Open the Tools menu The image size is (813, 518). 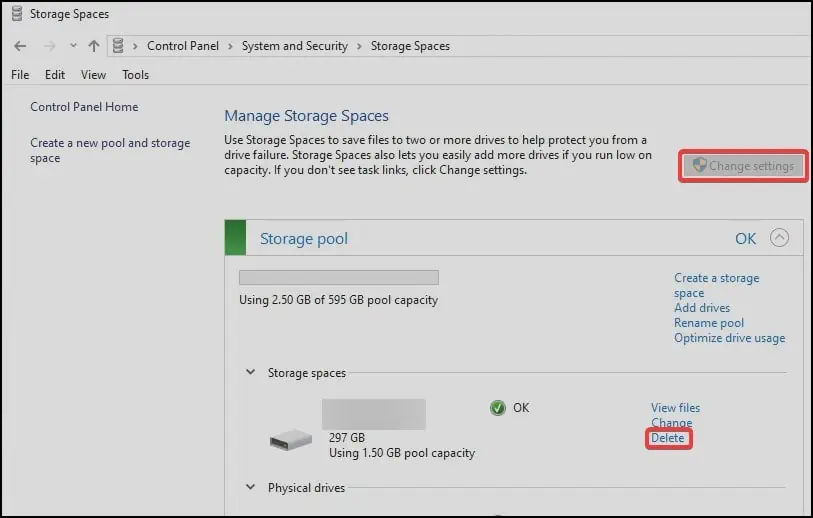pyautogui.click(x=135, y=75)
